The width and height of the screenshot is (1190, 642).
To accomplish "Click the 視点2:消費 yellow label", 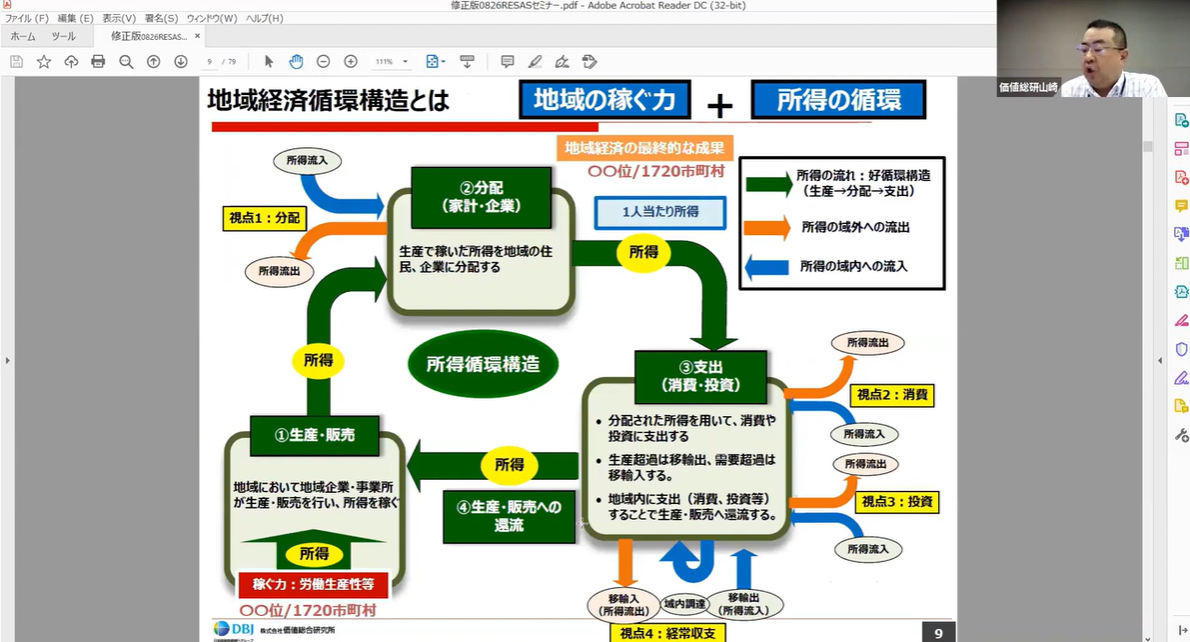I will 892,395.
